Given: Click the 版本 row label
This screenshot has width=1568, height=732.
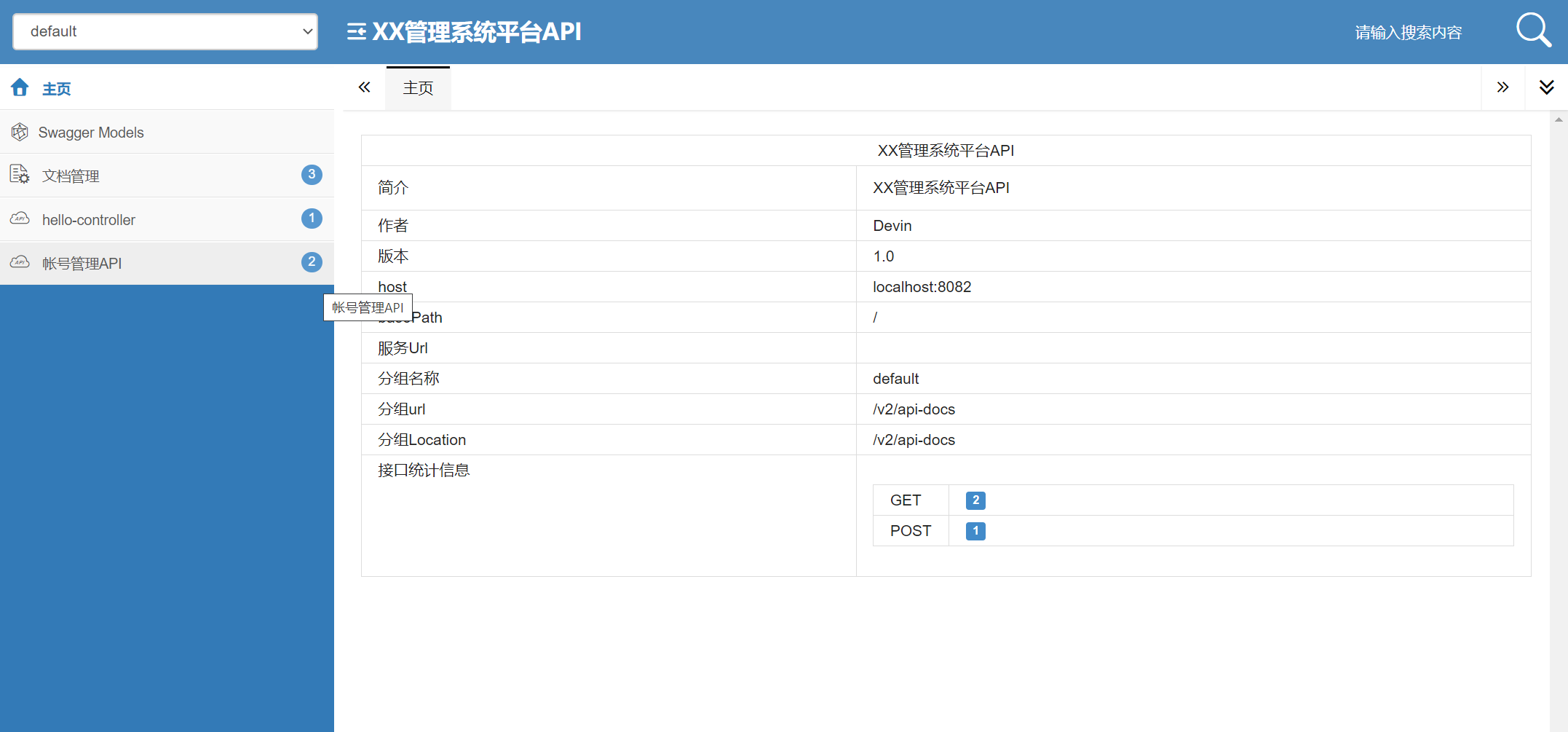Looking at the screenshot, I should click(393, 256).
